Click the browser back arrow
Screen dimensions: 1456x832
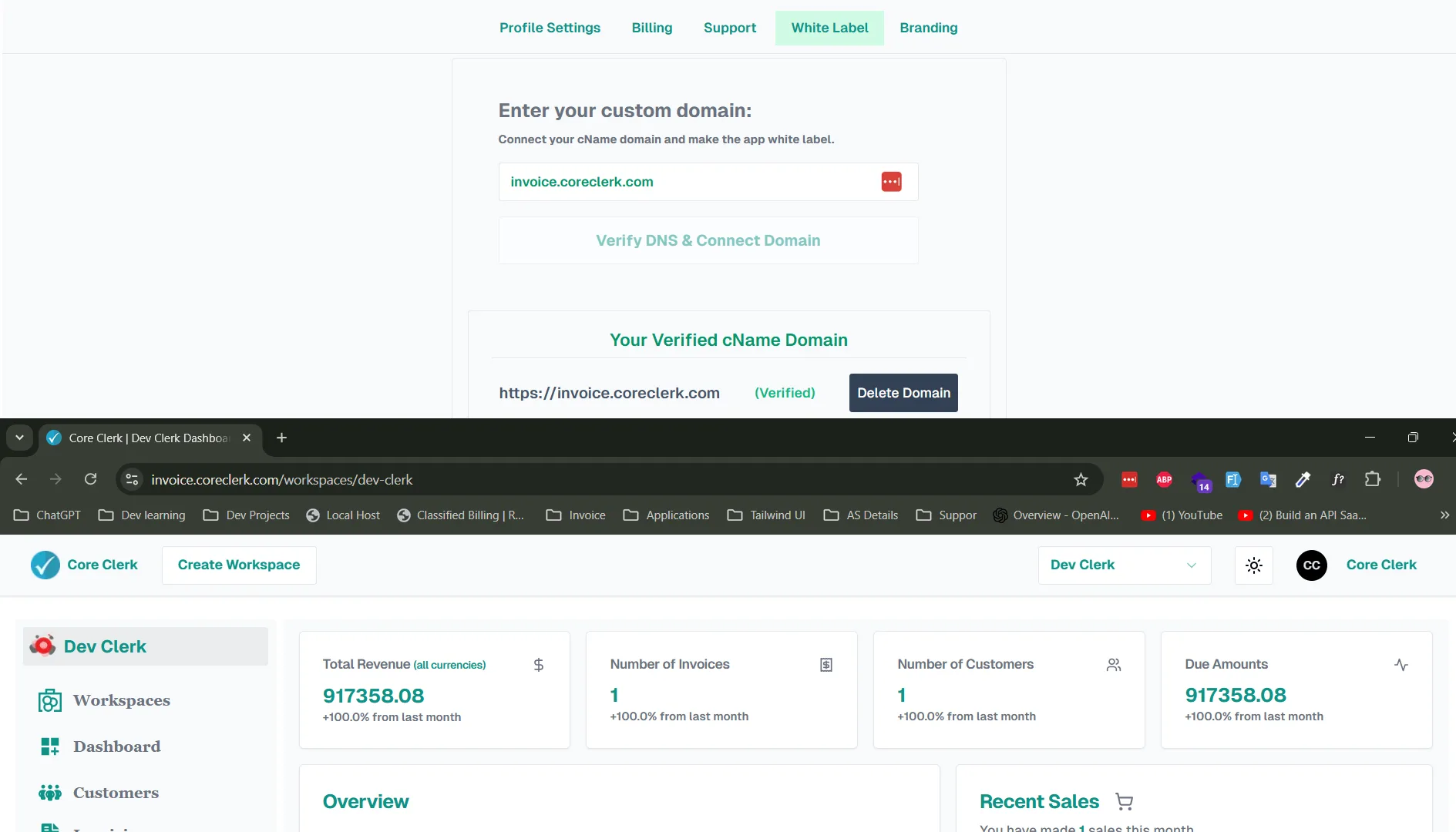click(22, 479)
